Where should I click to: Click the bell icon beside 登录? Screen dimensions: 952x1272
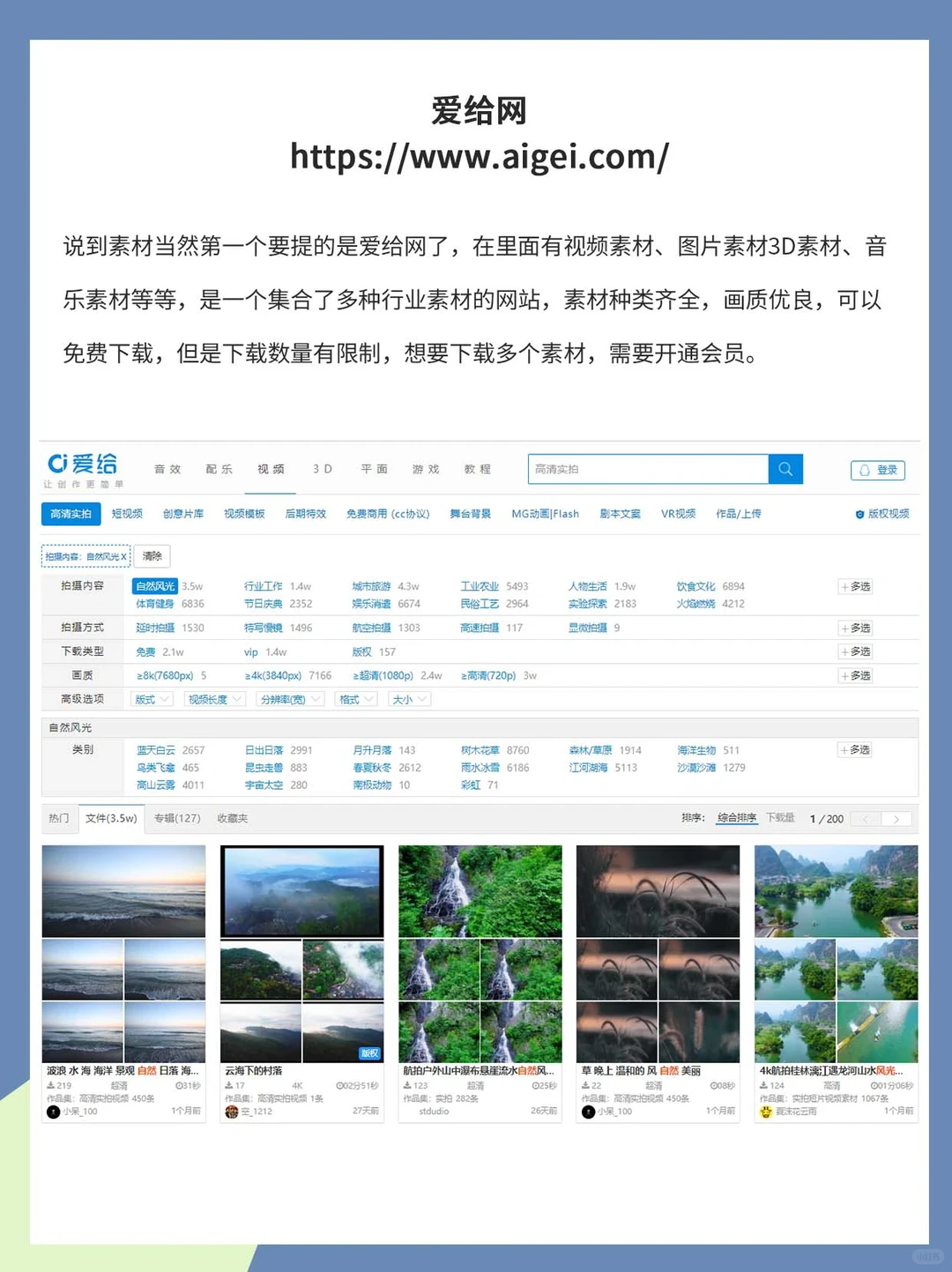coord(865,470)
